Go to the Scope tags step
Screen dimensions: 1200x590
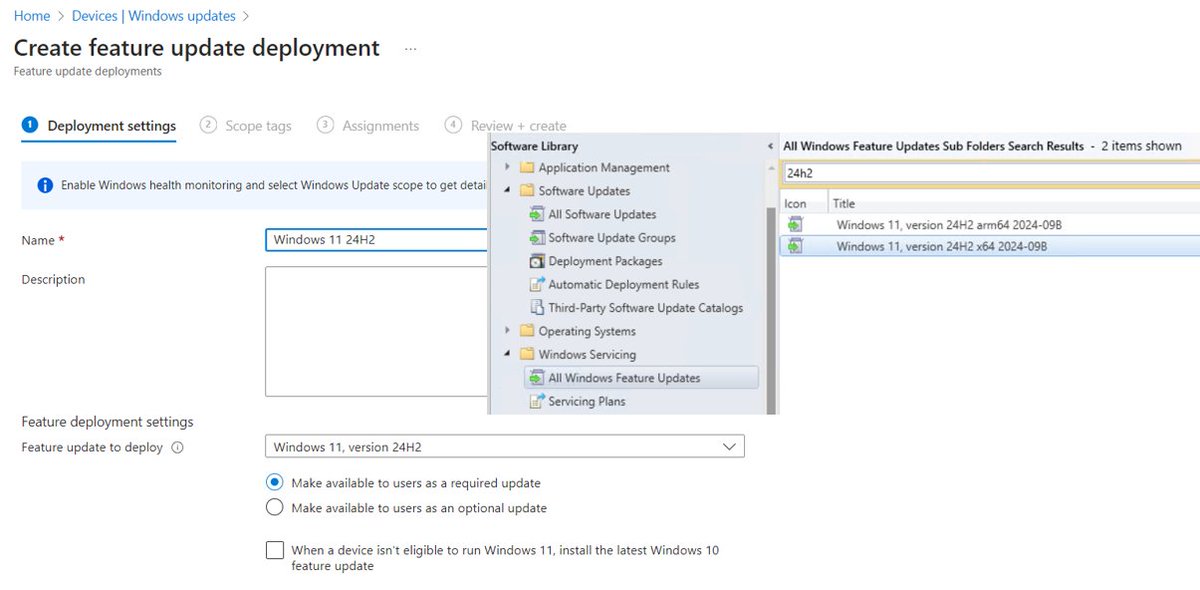pos(246,126)
